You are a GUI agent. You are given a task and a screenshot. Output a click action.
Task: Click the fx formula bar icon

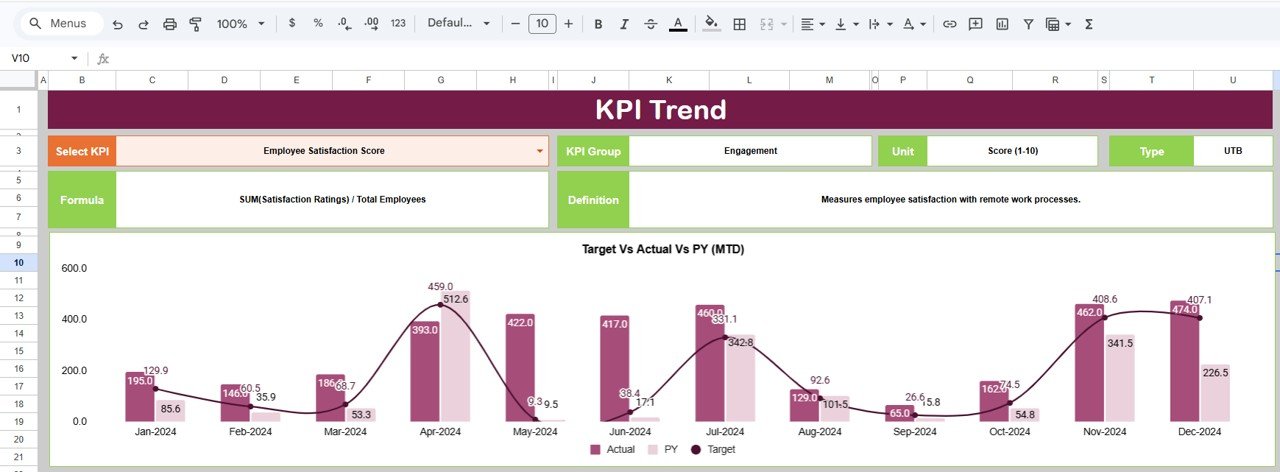[103, 58]
